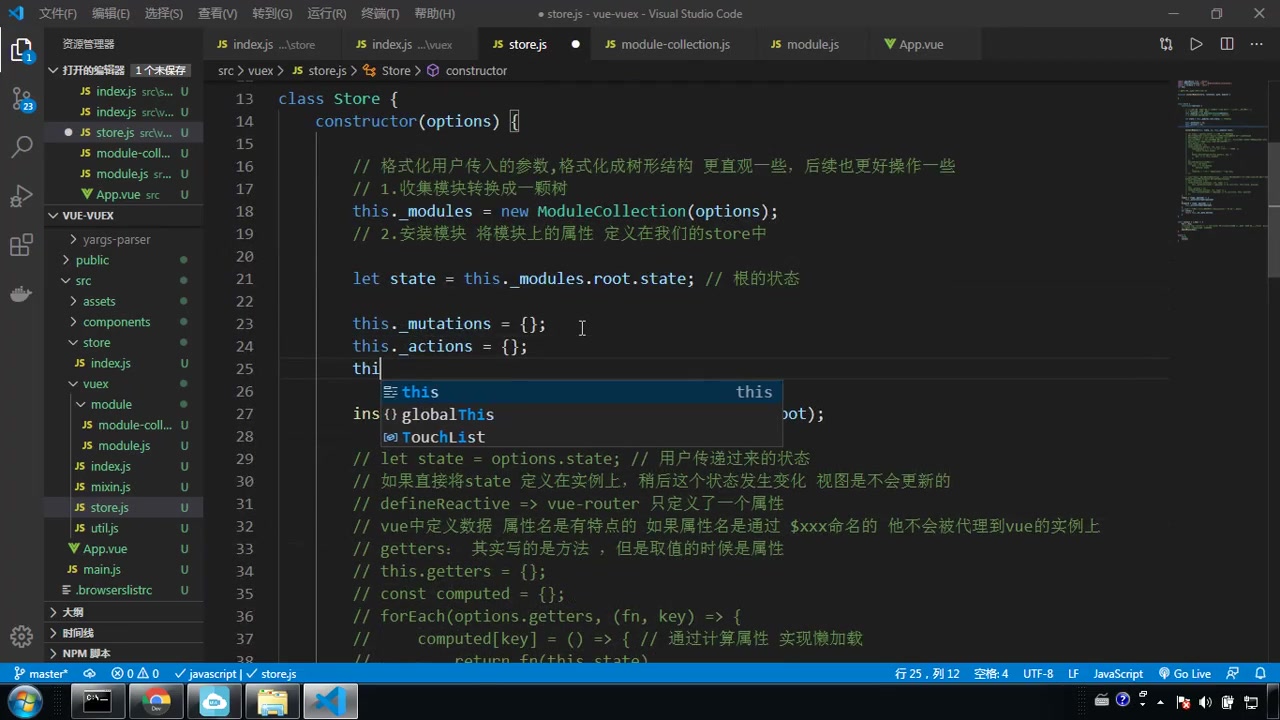Expand the Outline (大纲) section
The height and width of the screenshot is (720, 1280).
click(125, 612)
